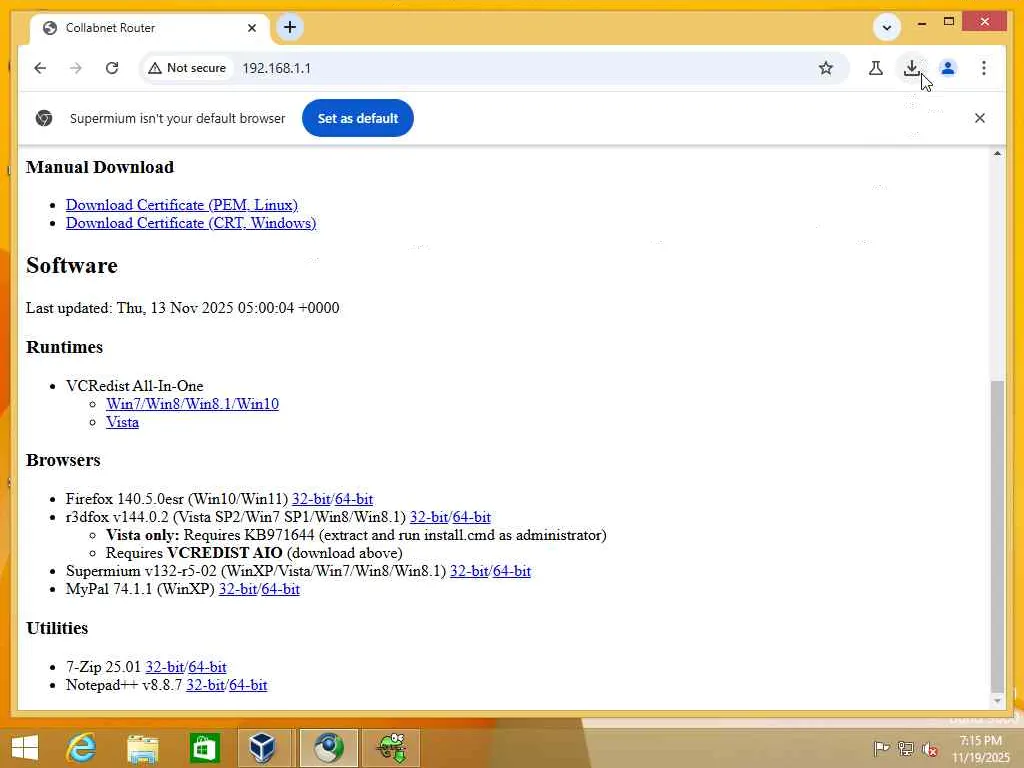
Task: Download 7-Zip 25.01 64-bit
Action: [x=207, y=667]
